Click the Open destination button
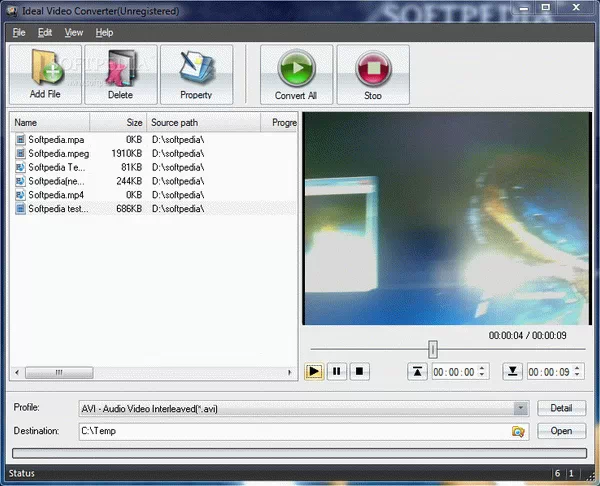This screenshot has width=600, height=486. tap(561, 431)
